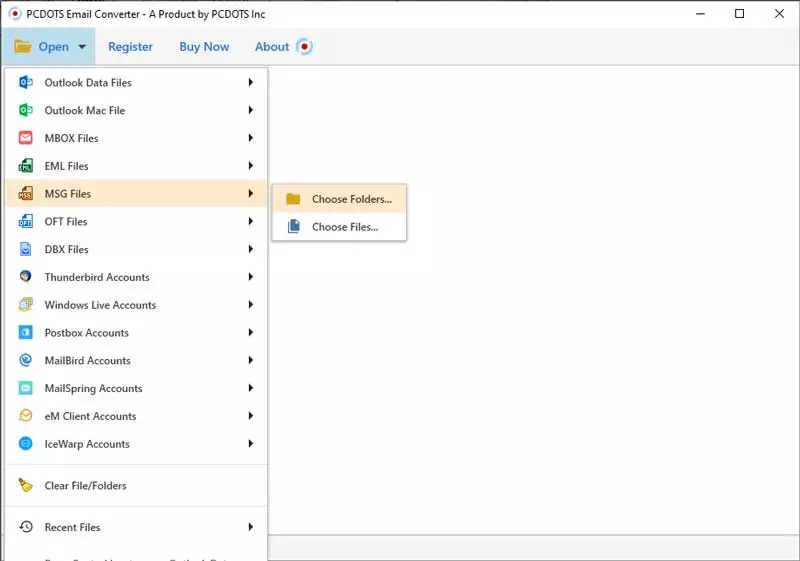Select Choose Files... in MSG submenu
800x561 pixels.
click(339, 226)
